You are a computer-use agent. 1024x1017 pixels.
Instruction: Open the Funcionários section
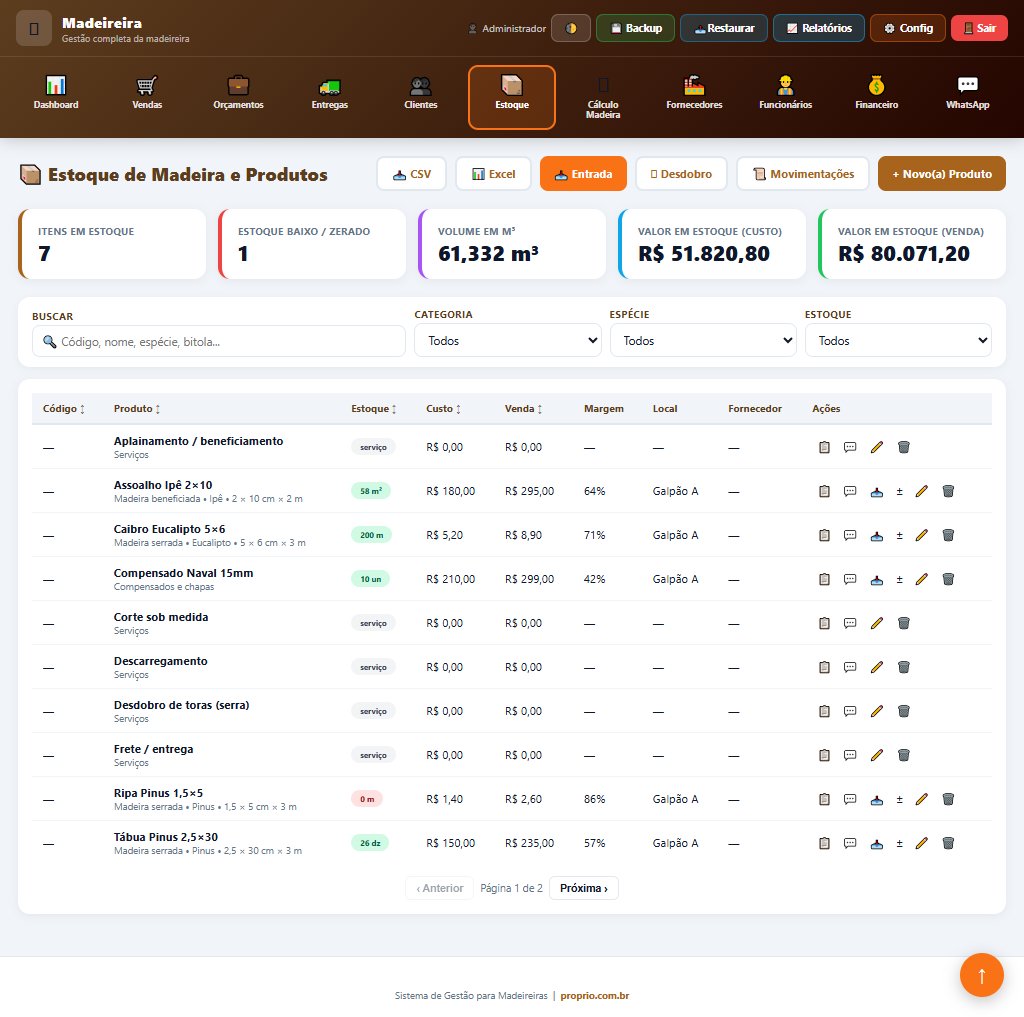pos(786,97)
